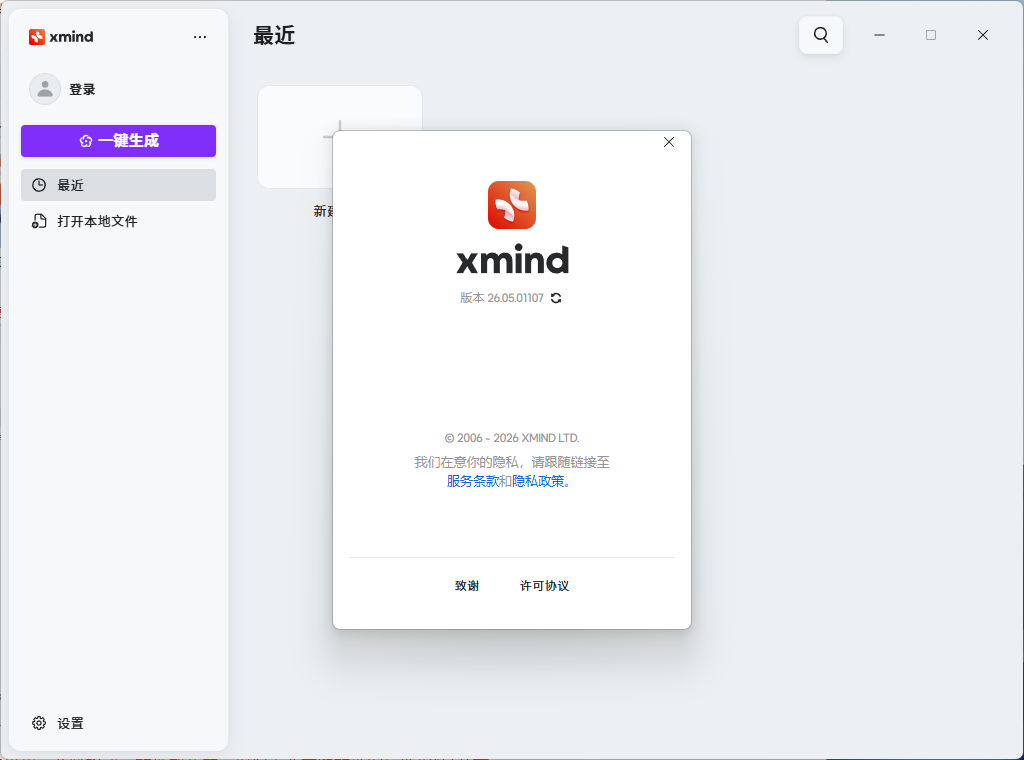
Task: Open the 隐私政策 link
Action: coord(538,481)
